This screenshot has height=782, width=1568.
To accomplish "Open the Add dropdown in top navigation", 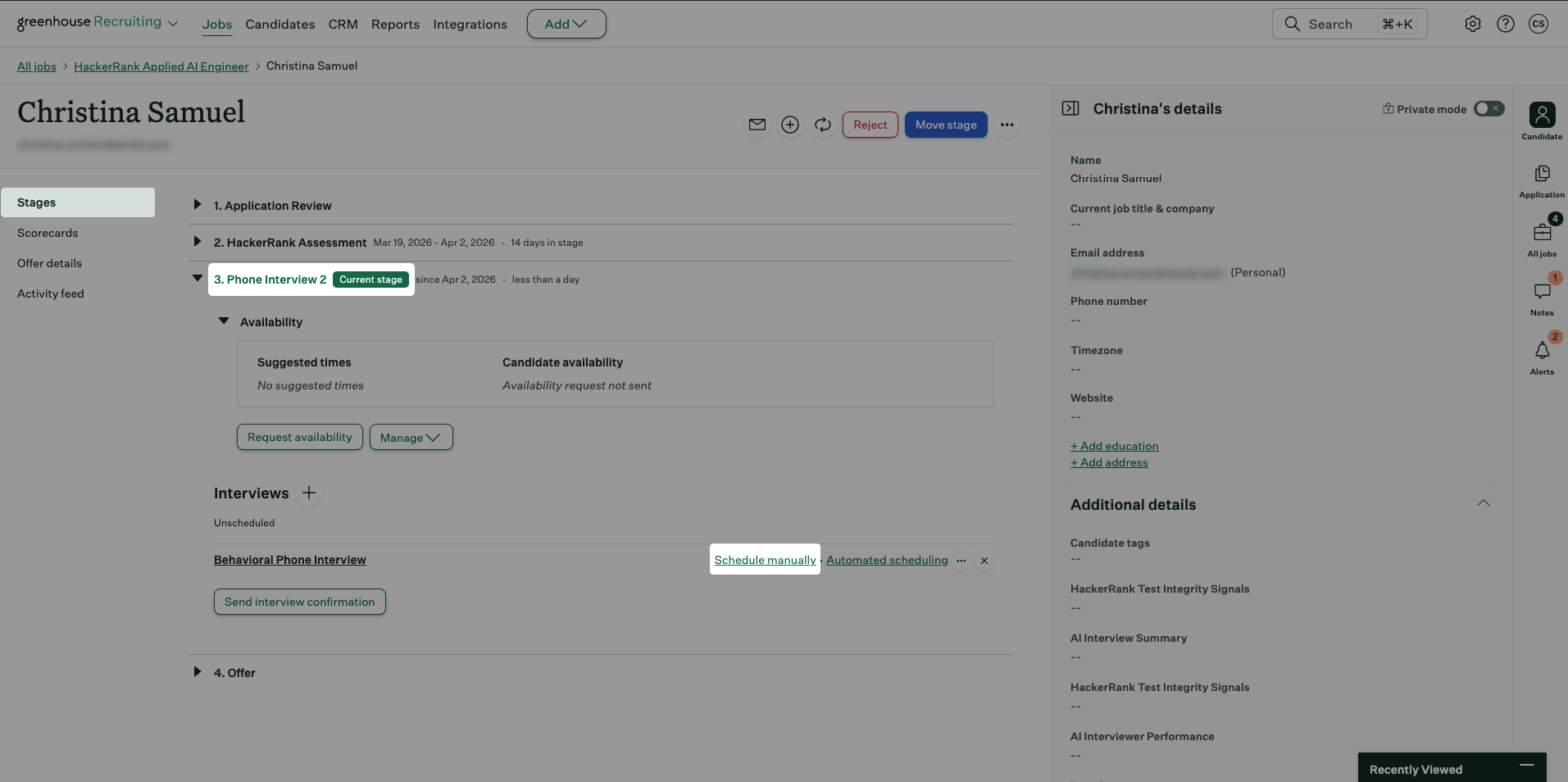I will pyautogui.click(x=566, y=24).
